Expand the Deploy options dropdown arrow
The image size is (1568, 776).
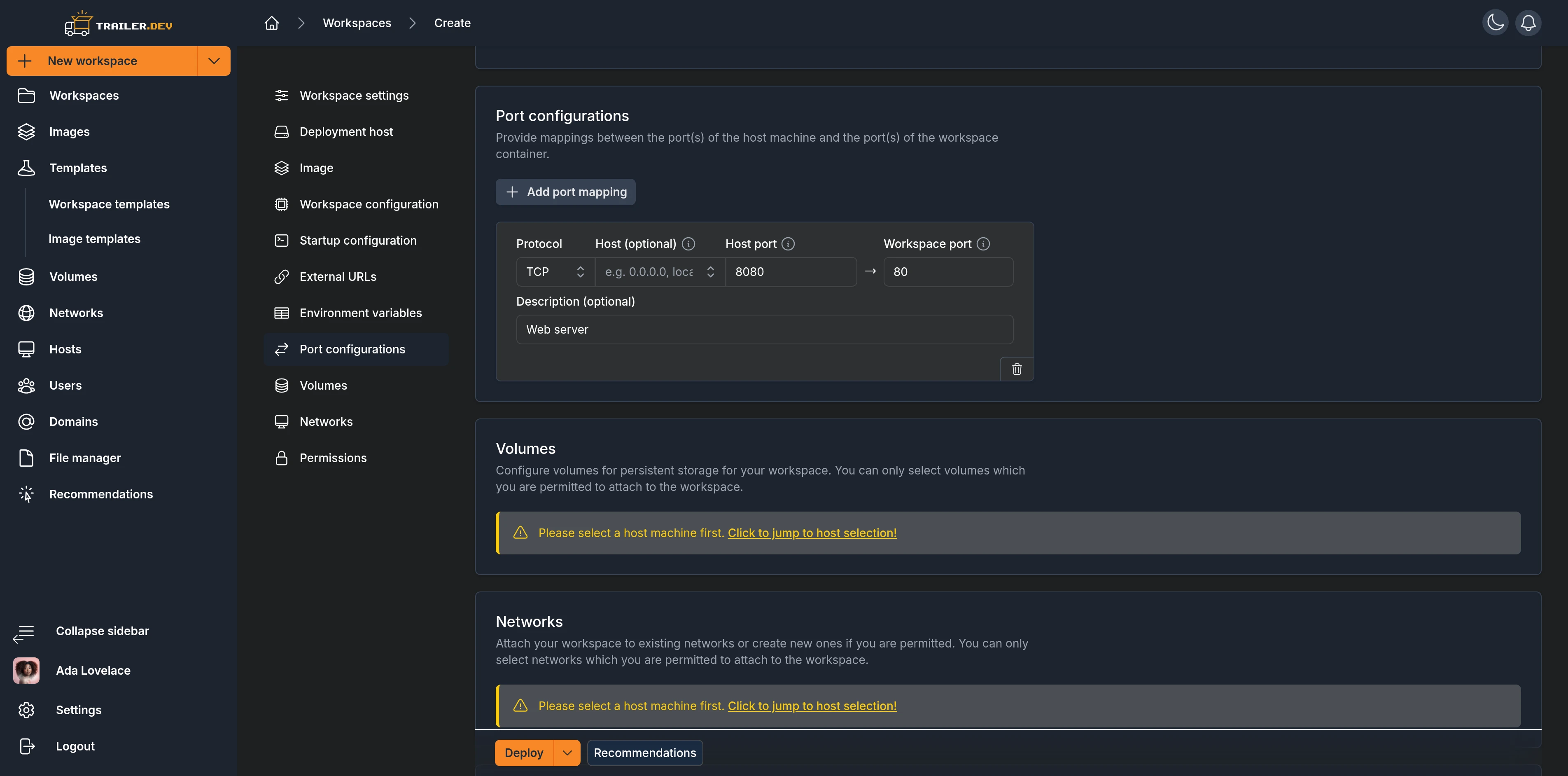(x=567, y=753)
